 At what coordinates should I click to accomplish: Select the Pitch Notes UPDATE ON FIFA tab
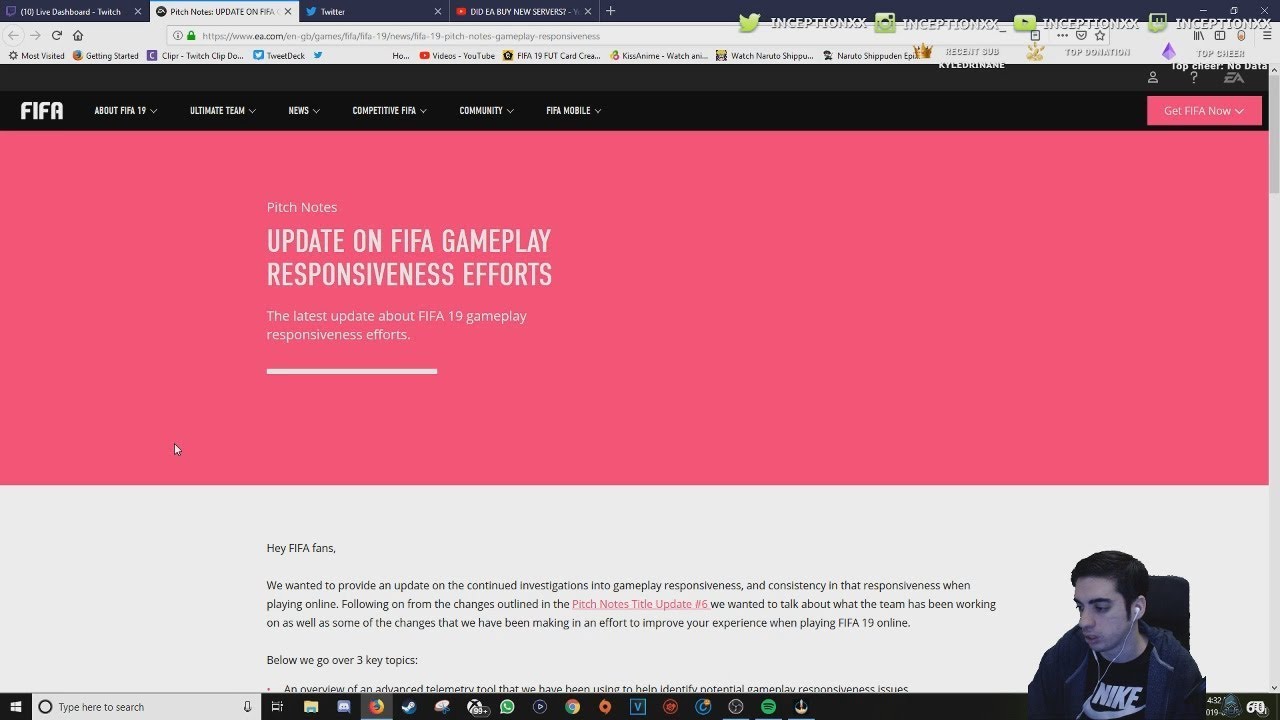coord(224,12)
